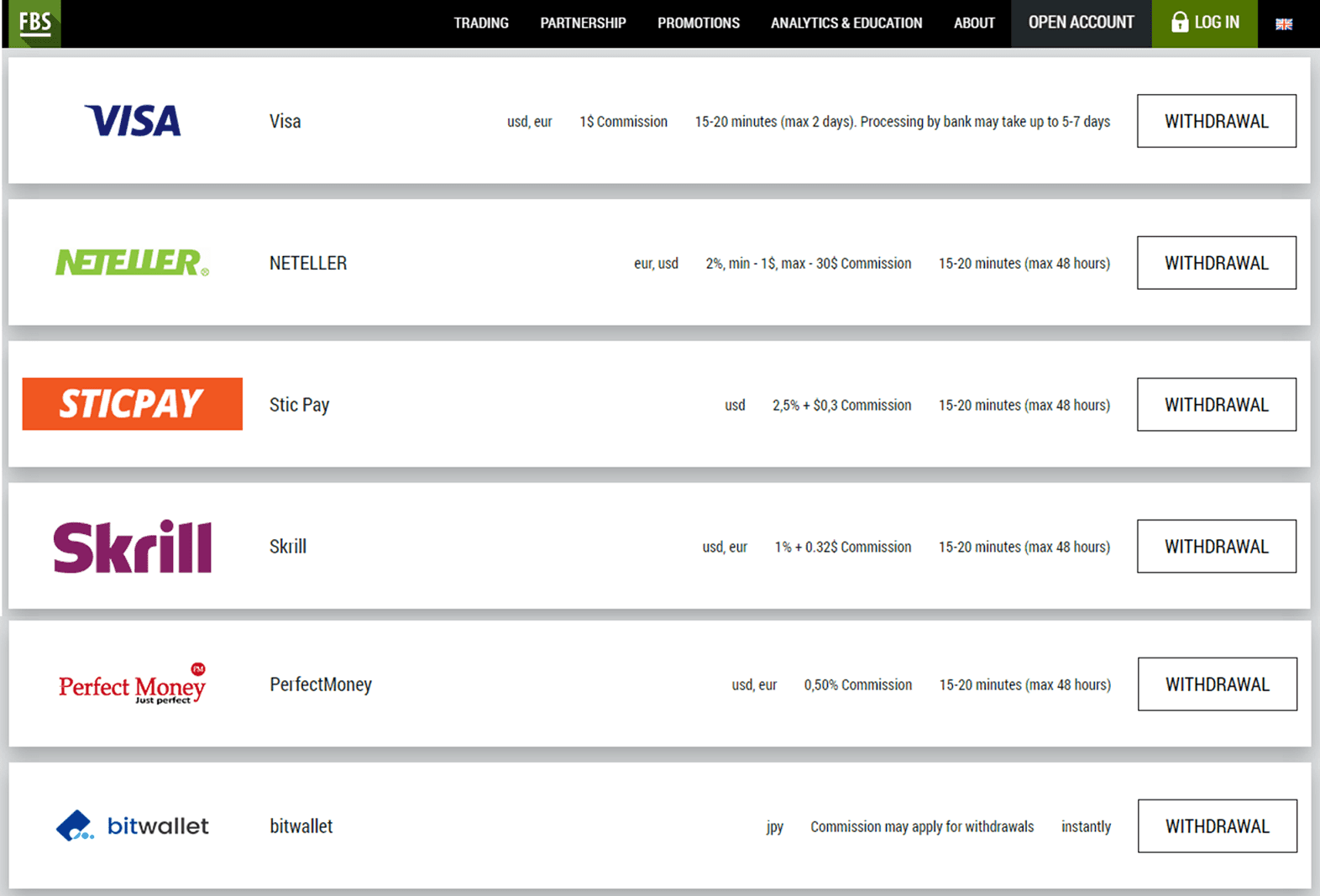Screen dimensions: 1320x896
Task: Click 'usd' currency in Stic Pay row
Action: (x=736, y=406)
